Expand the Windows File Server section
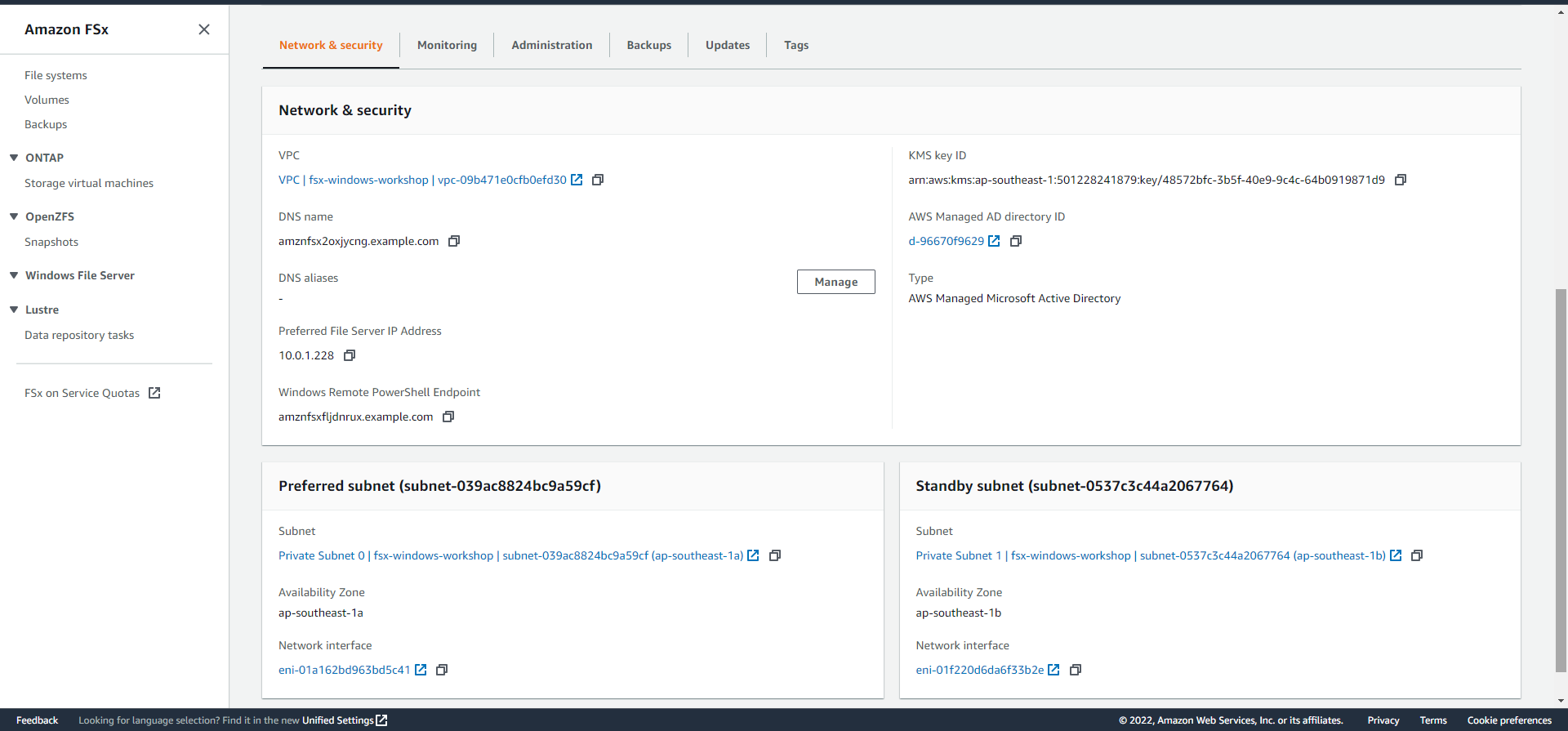1568x731 pixels. coord(14,275)
